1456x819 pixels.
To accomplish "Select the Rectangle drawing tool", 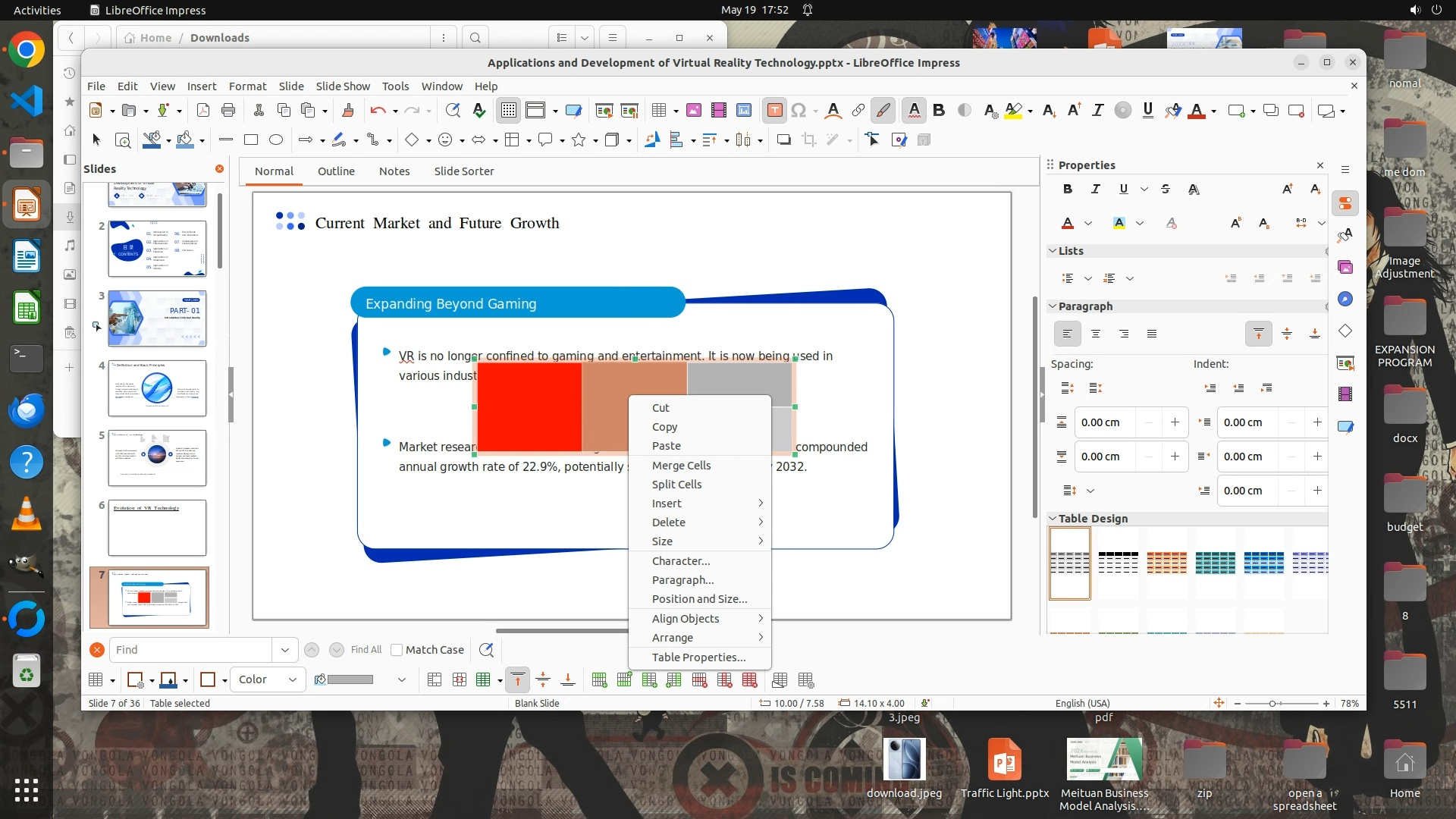I will point(251,140).
